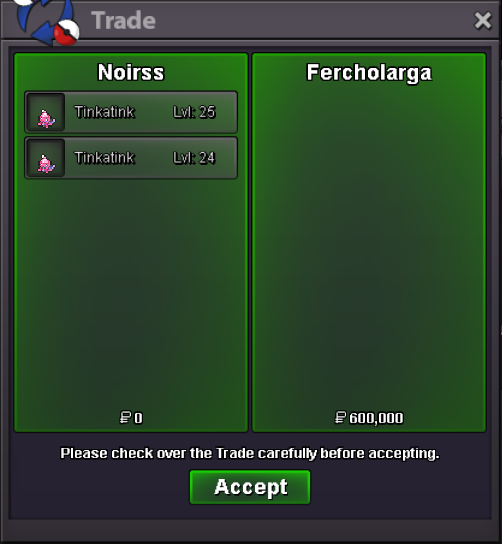Click the empty area of Noirss's panel
This screenshot has width=502, height=544.
[x=131, y=291]
